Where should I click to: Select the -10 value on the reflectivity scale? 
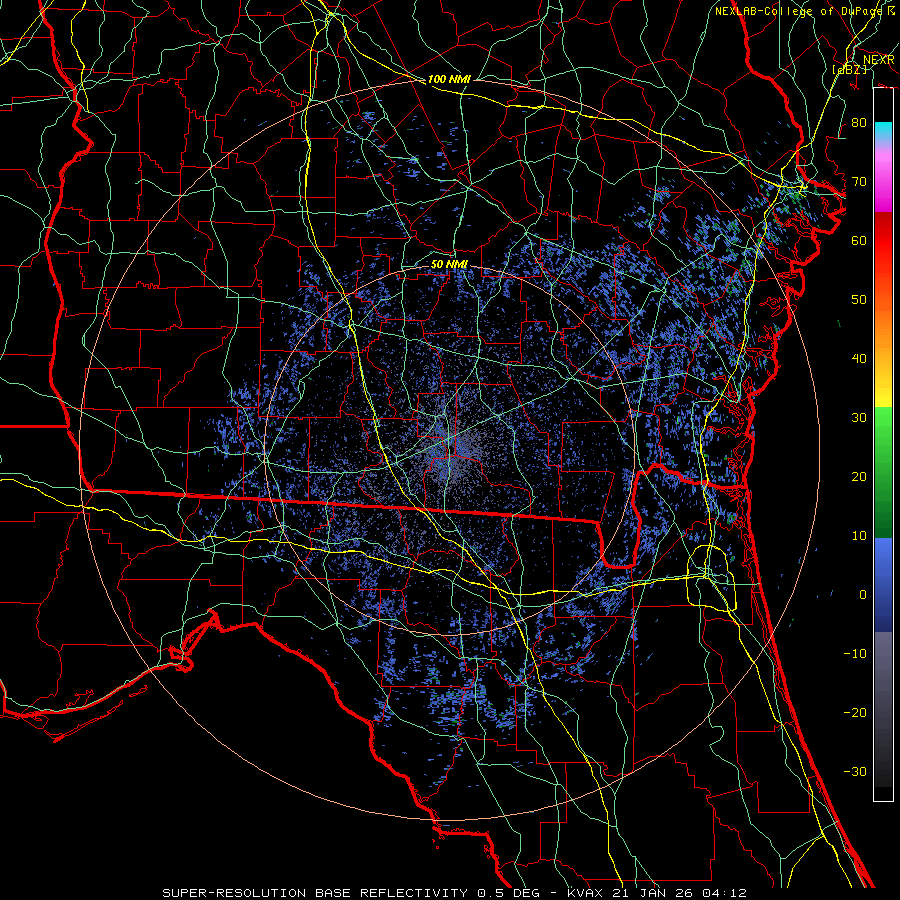pos(855,654)
